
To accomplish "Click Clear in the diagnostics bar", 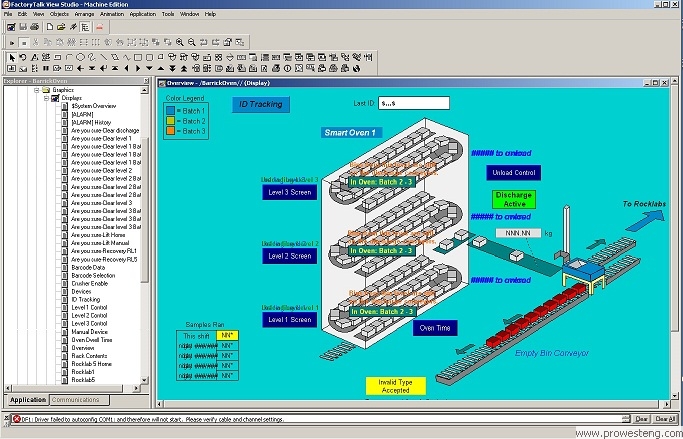I will [x=641, y=419].
